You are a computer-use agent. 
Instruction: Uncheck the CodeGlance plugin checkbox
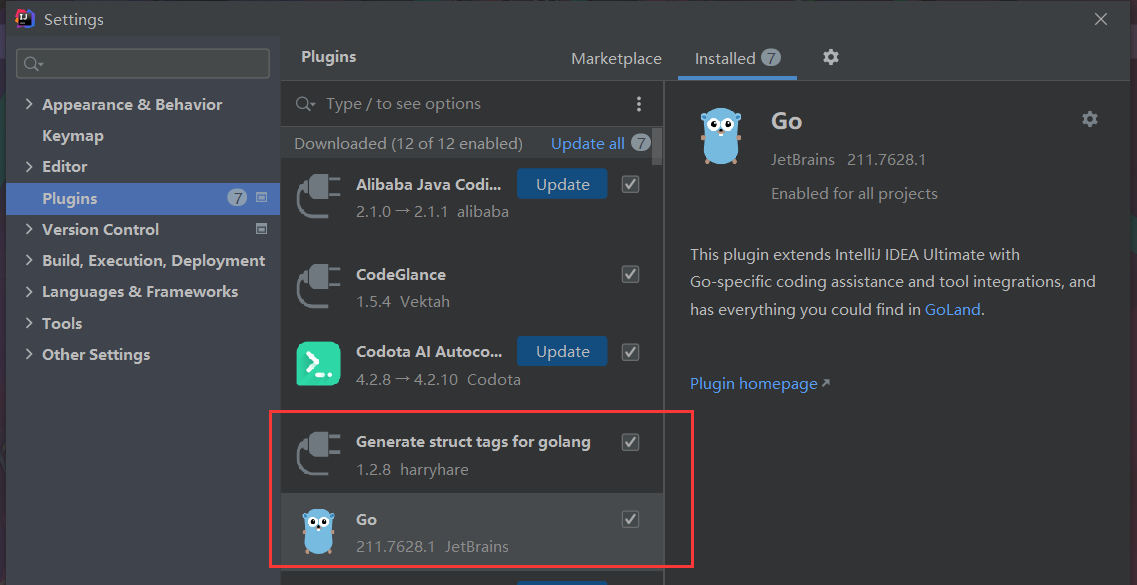(x=631, y=275)
